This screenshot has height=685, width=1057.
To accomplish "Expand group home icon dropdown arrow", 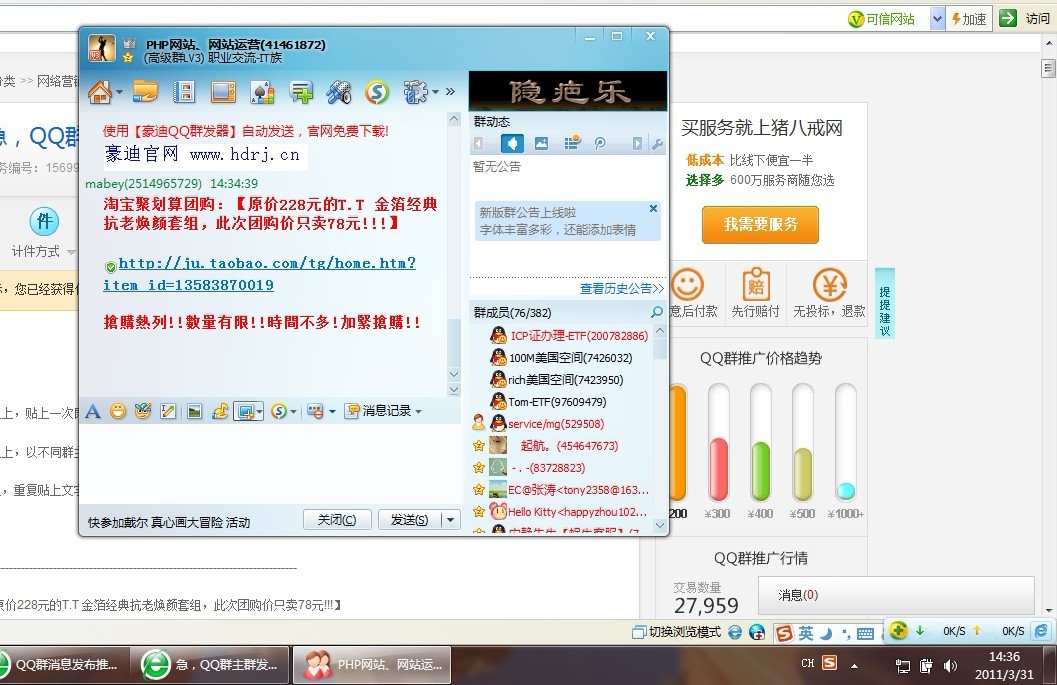I will (119, 92).
